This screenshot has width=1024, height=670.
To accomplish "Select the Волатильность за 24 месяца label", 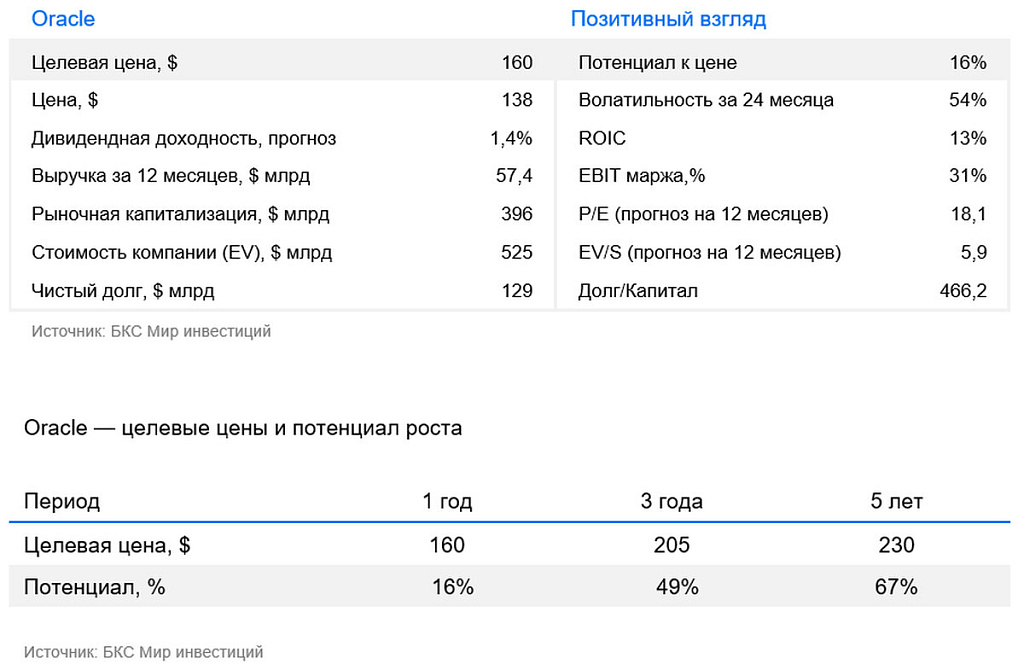I will coord(705,100).
